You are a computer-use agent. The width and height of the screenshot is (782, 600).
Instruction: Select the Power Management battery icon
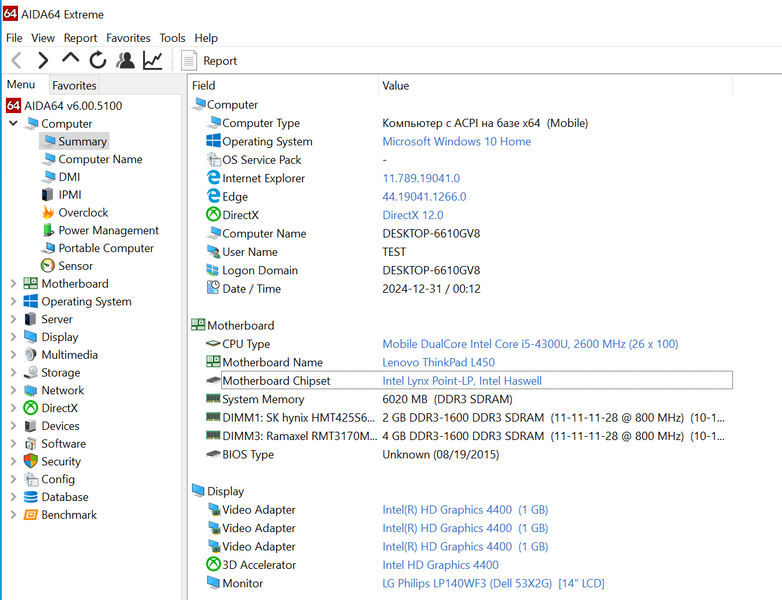click(48, 230)
